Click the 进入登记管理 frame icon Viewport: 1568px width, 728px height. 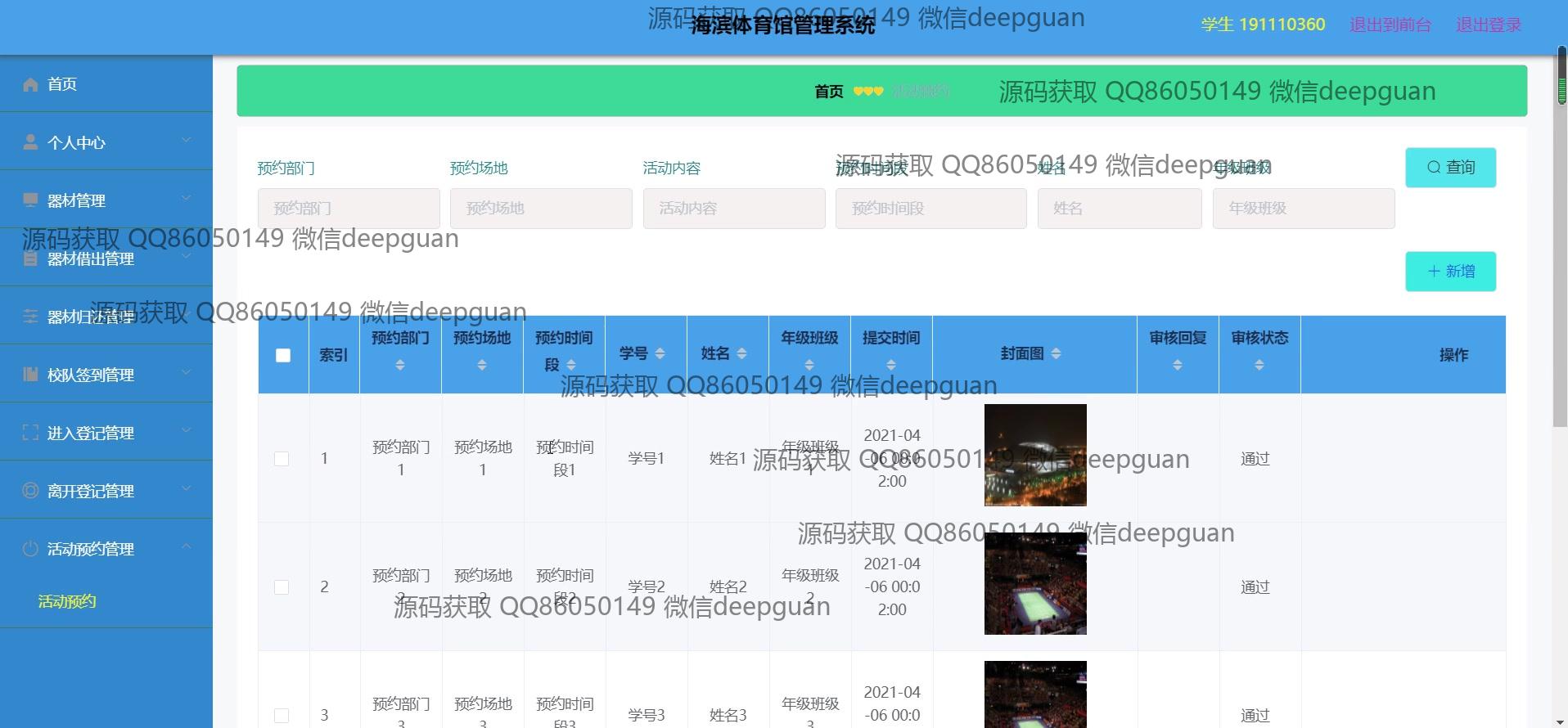tap(30, 433)
